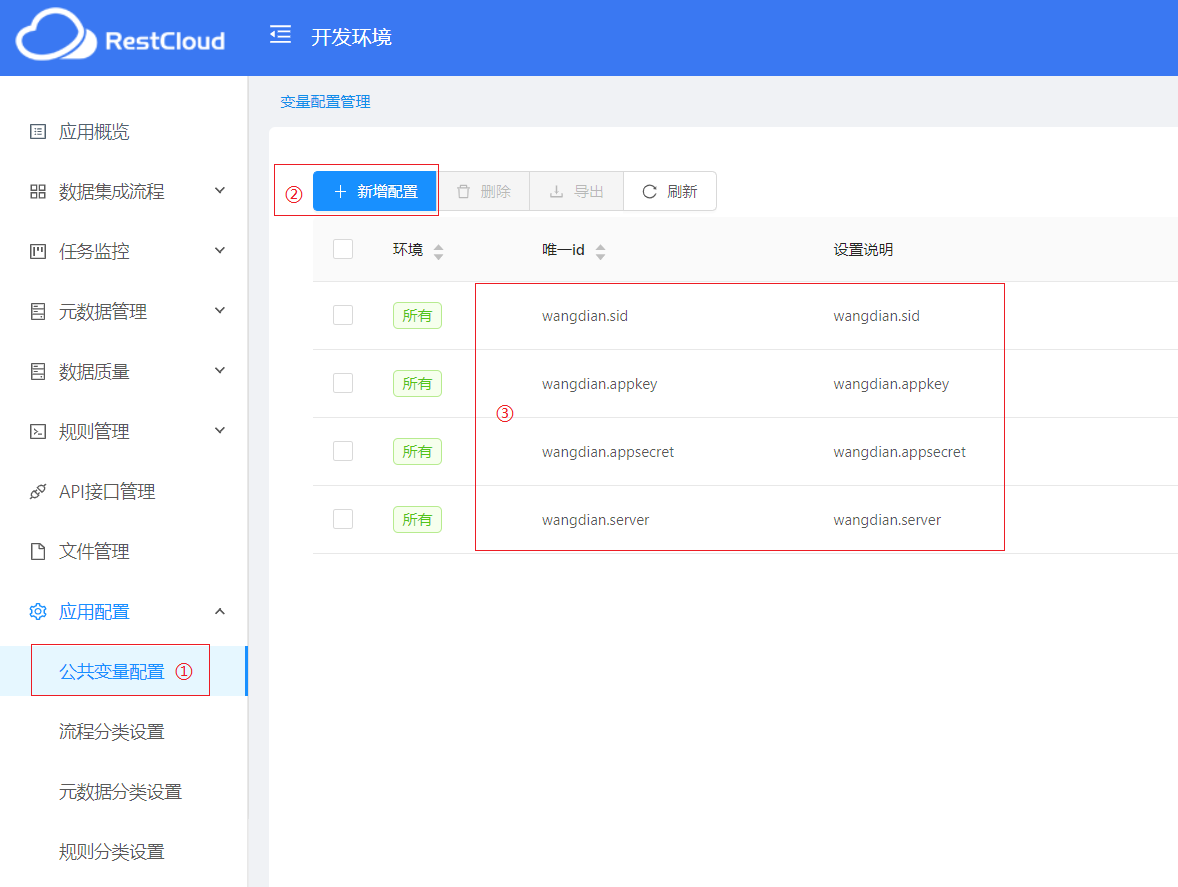Screen dimensions: 1178x887
Task: Toggle the select-all checkbox in table header
Action: pos(343,249)
